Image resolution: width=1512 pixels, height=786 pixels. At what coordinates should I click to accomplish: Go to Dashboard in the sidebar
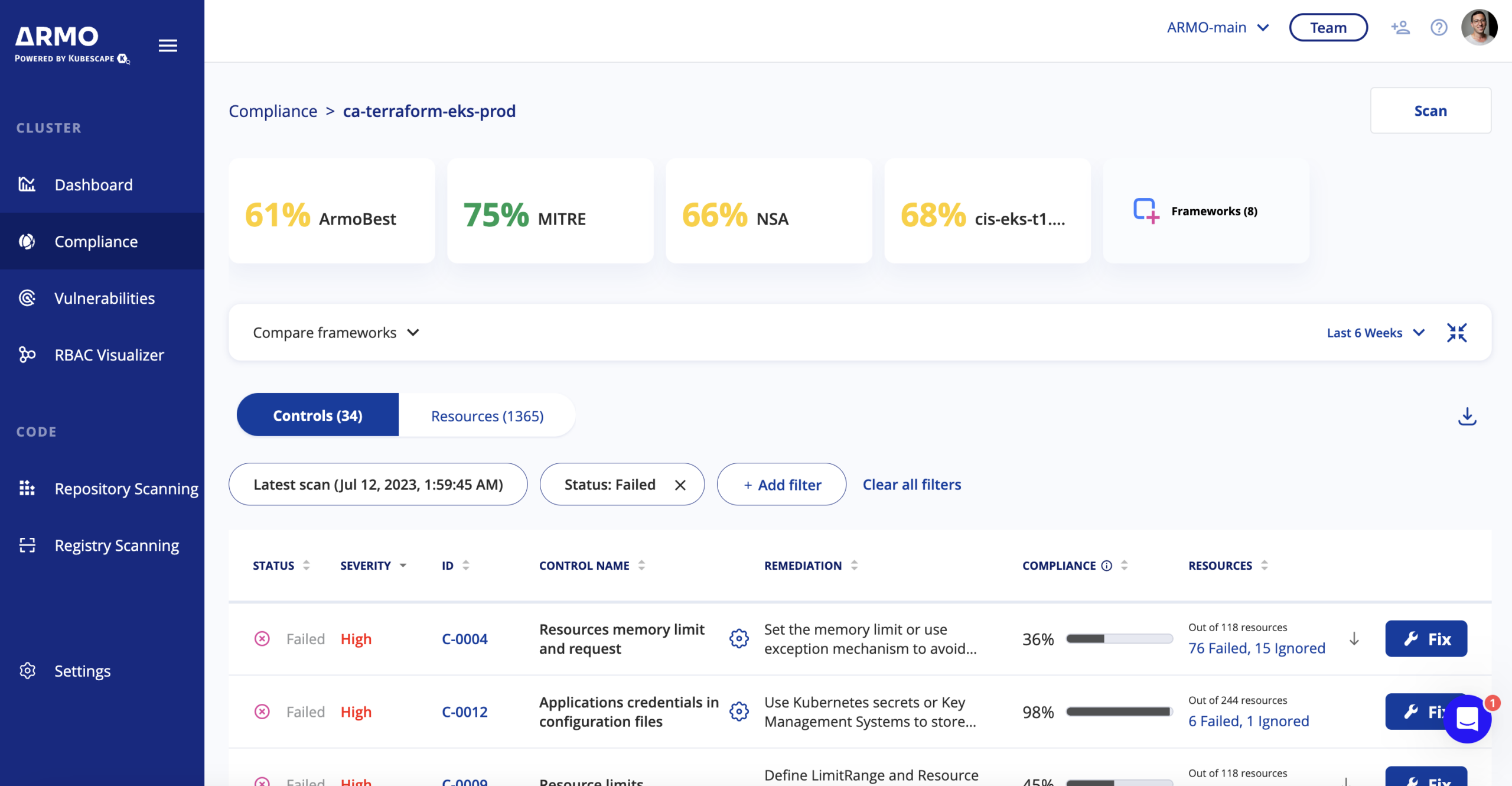click(x=102, y=184)
